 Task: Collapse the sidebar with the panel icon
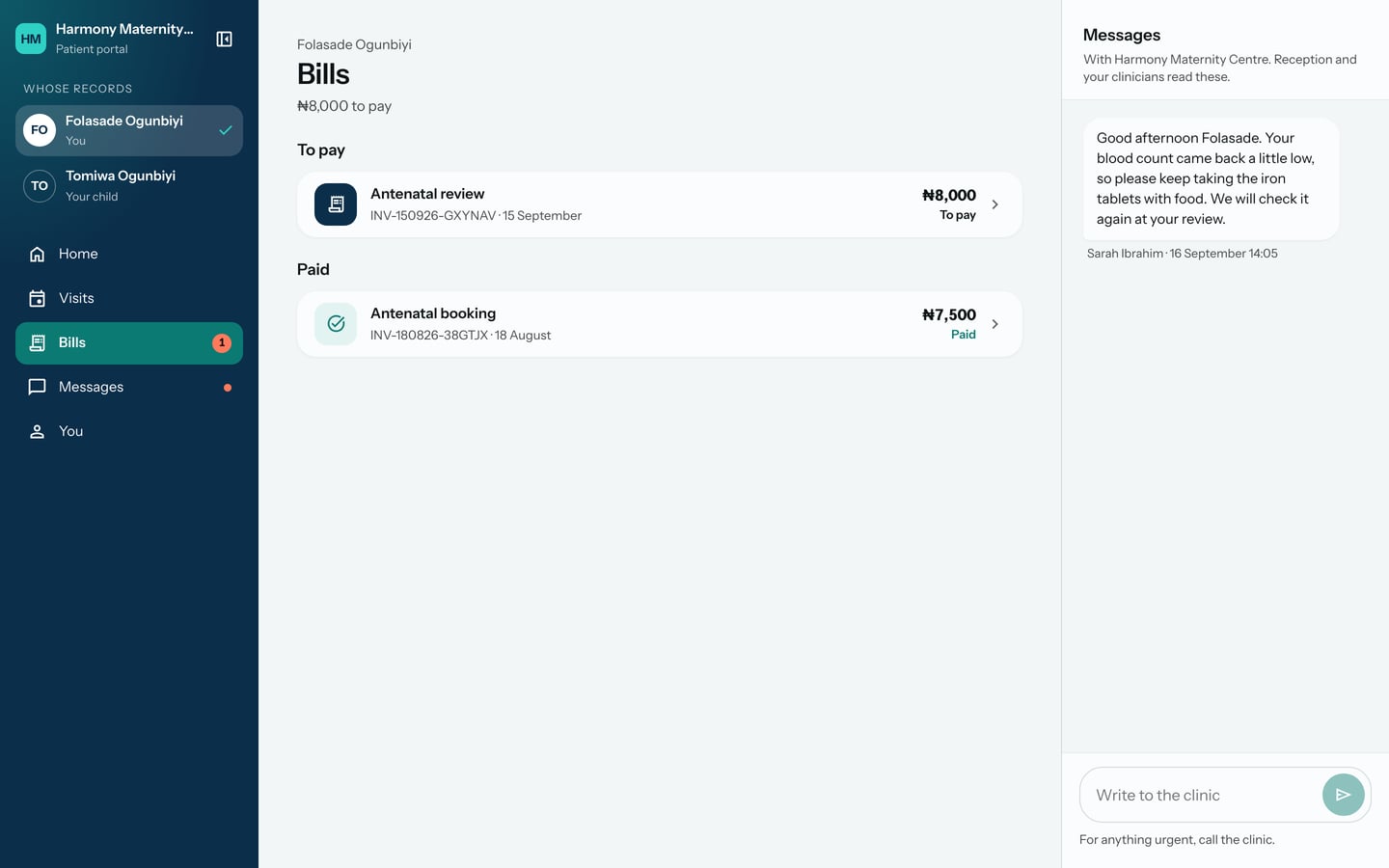pyautogui.click(x=224, y=39)
